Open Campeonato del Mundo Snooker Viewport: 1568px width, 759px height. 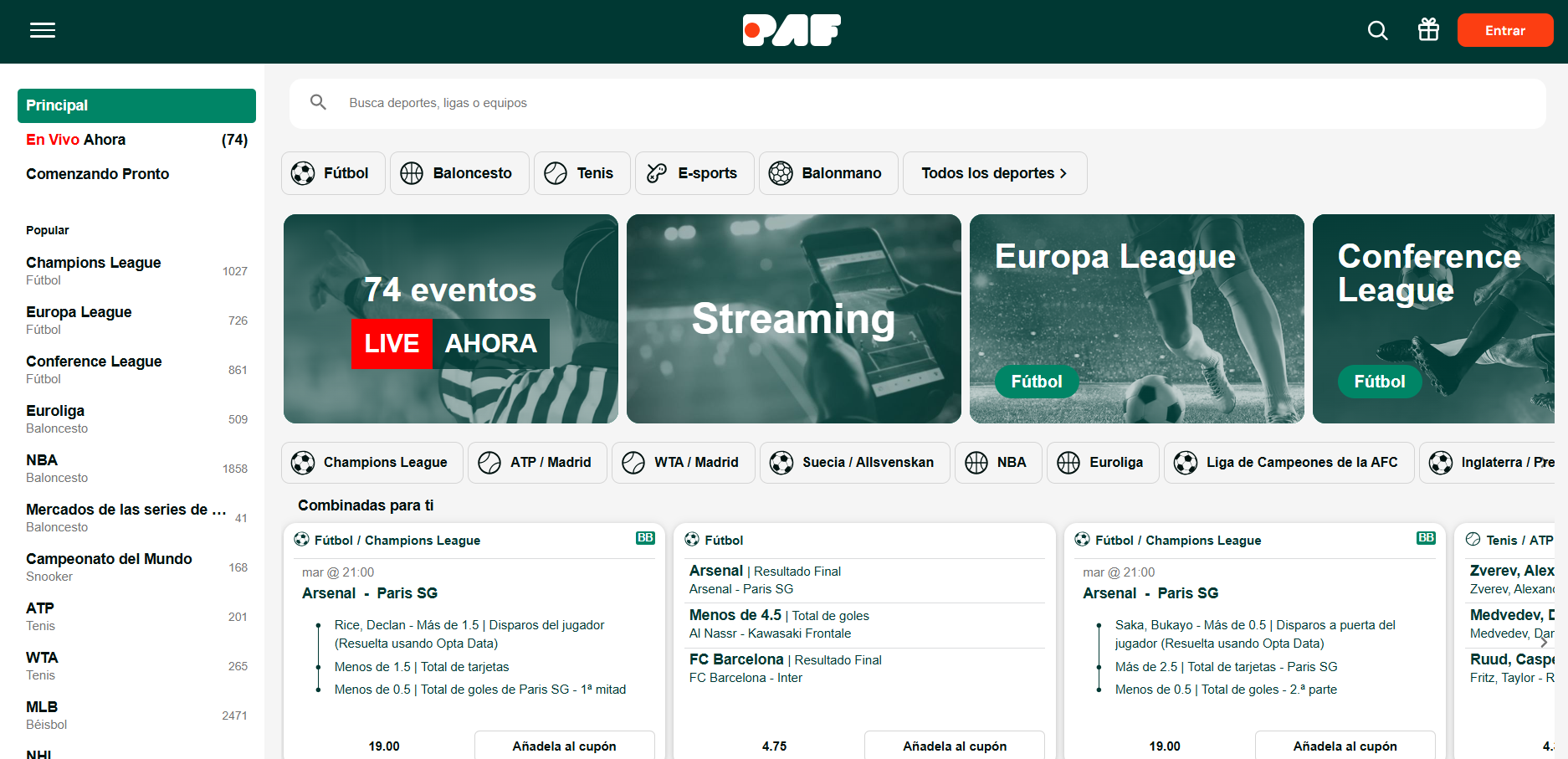click(x=136, y=567)
